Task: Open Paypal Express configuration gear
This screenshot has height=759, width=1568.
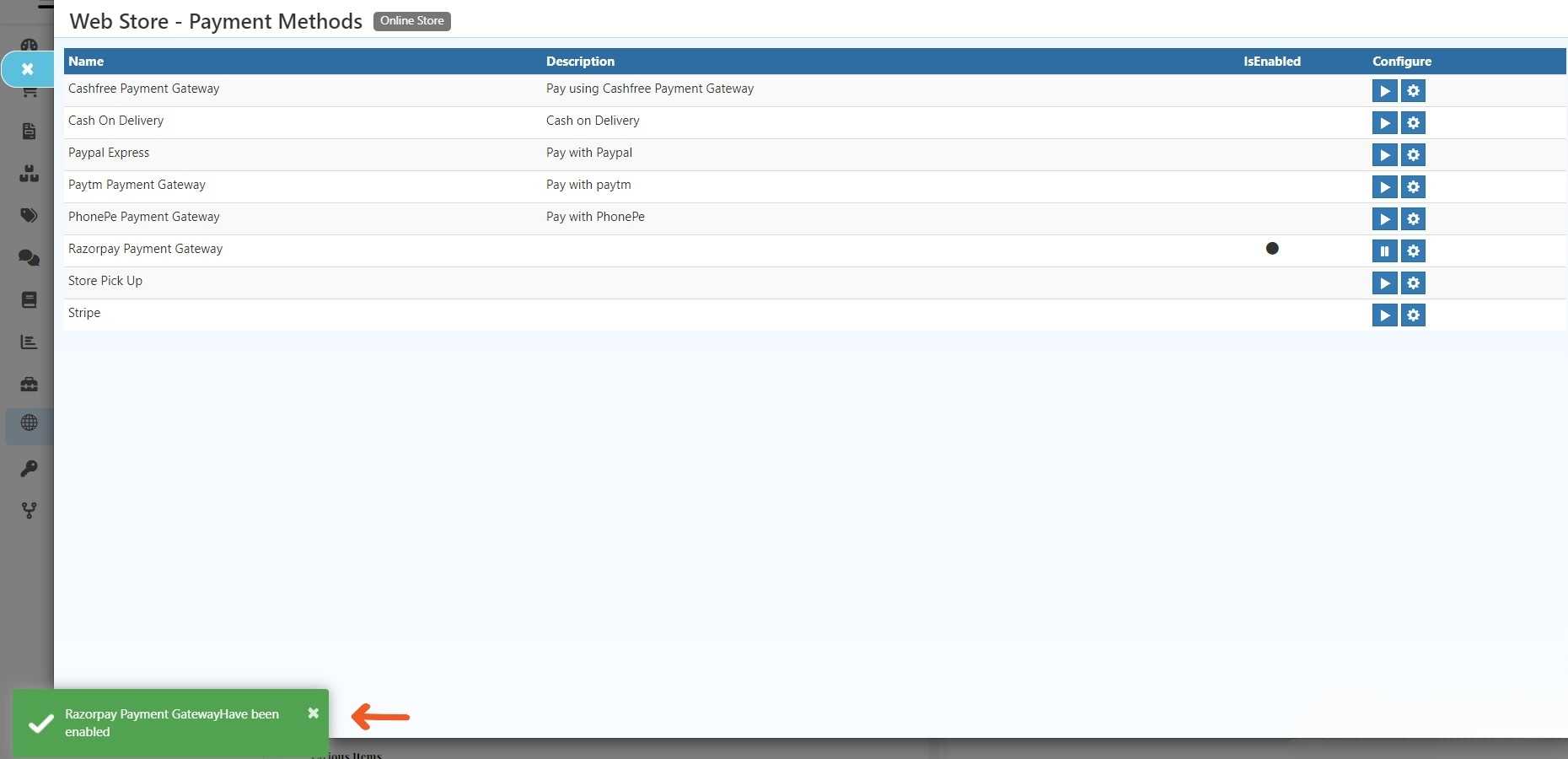Action: pos(1413,155)
